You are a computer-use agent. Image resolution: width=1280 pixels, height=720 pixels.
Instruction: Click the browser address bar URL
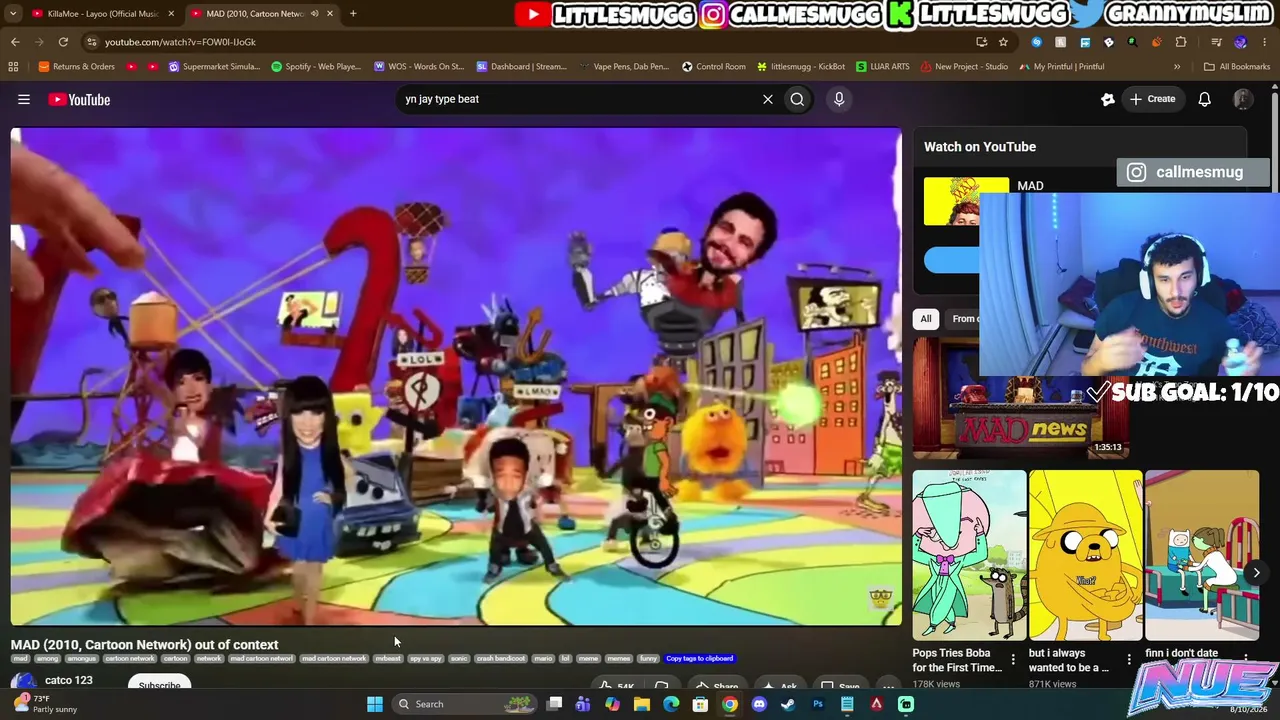point(180,42)
